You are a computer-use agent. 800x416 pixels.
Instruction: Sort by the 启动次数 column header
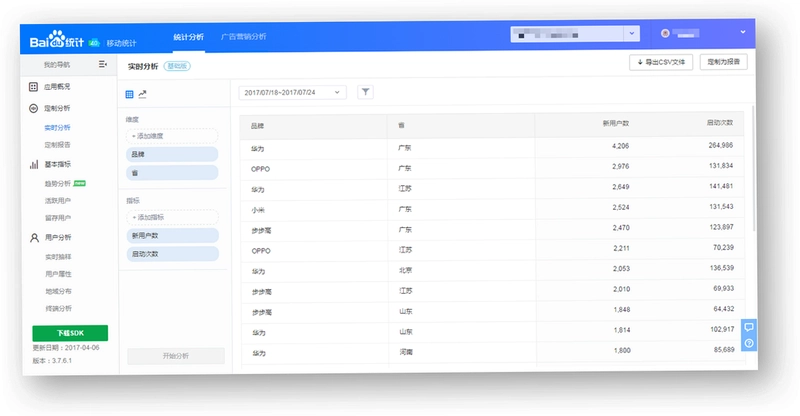[x=720, y=123]
